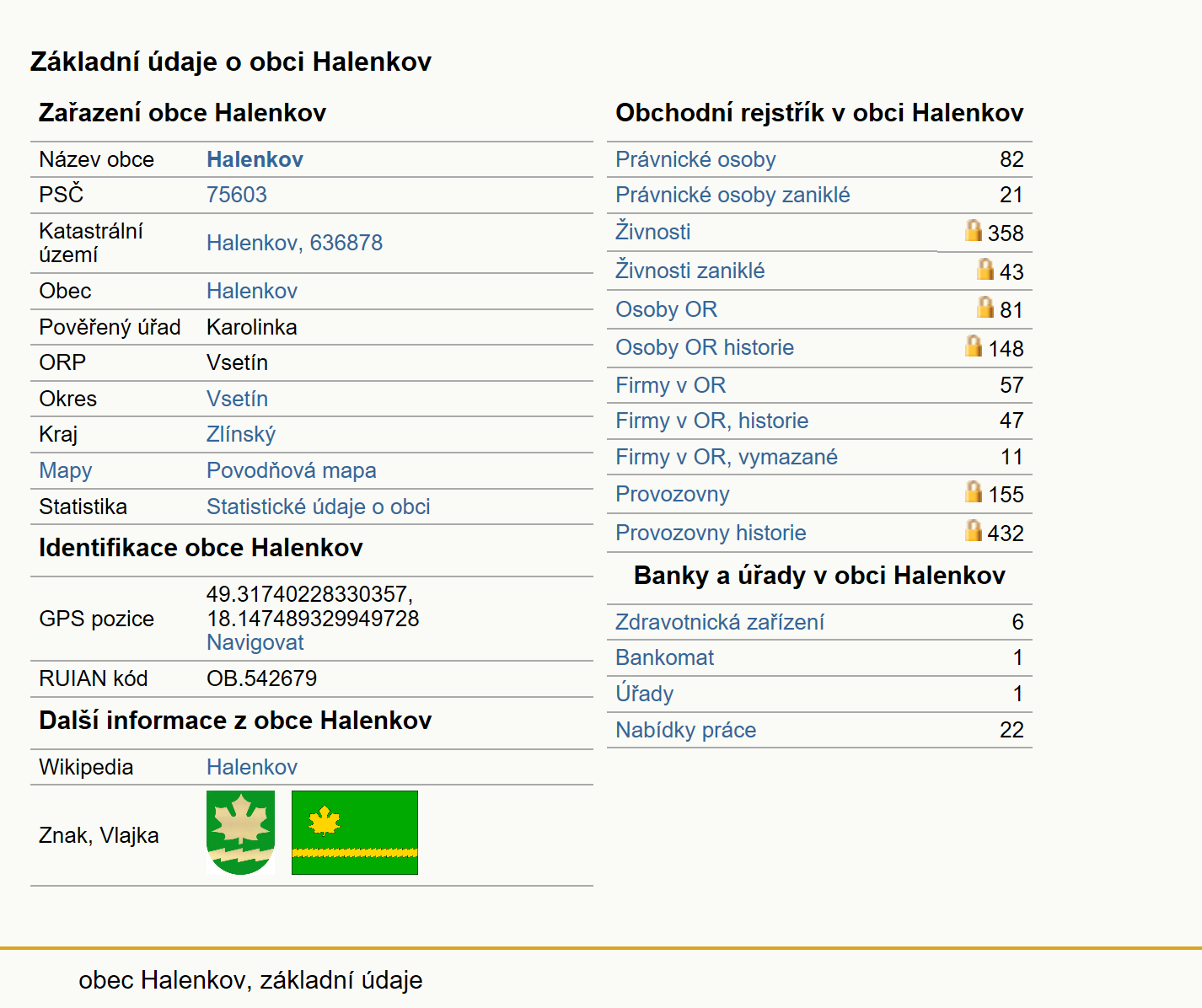The image size is (1202, 1008).
Task: Open cadastral area Halenkov, 636878 link
Action: [x=294, y=243]
